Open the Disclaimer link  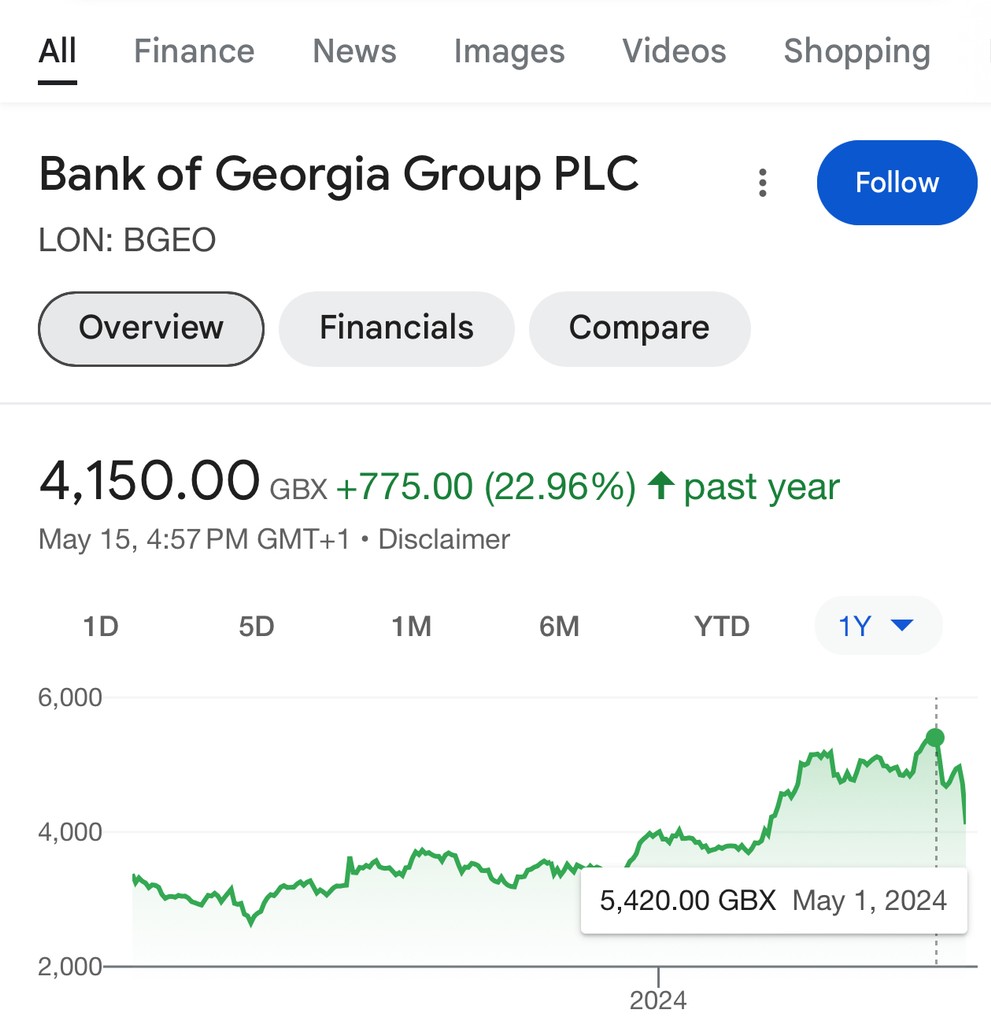point(444,540)
